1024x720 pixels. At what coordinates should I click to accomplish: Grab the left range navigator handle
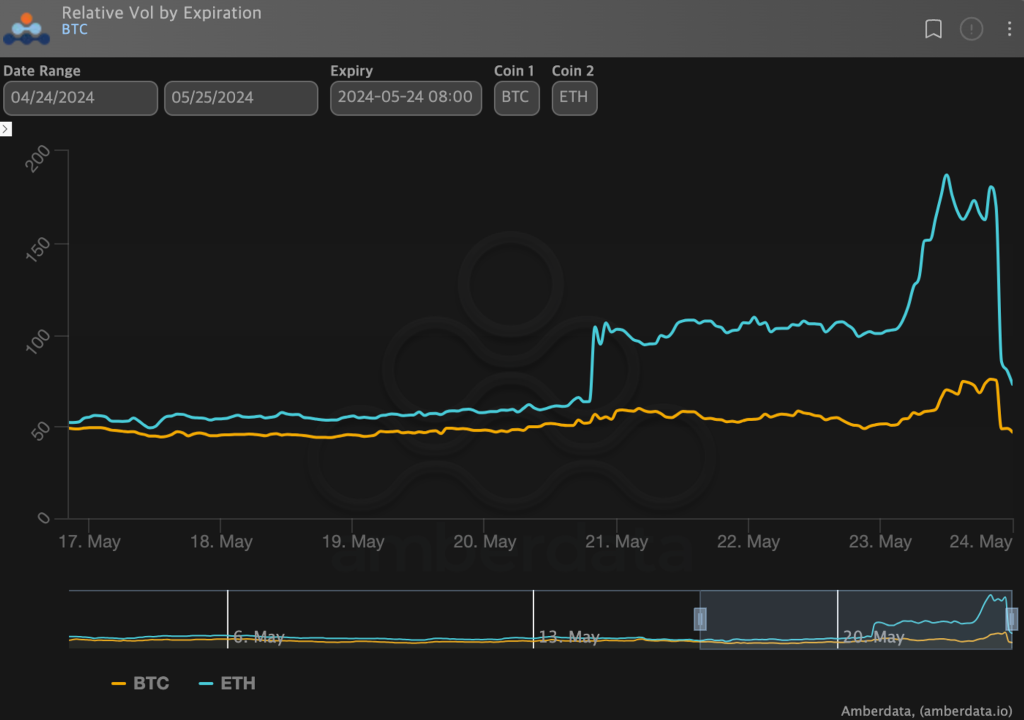[700, 619]
